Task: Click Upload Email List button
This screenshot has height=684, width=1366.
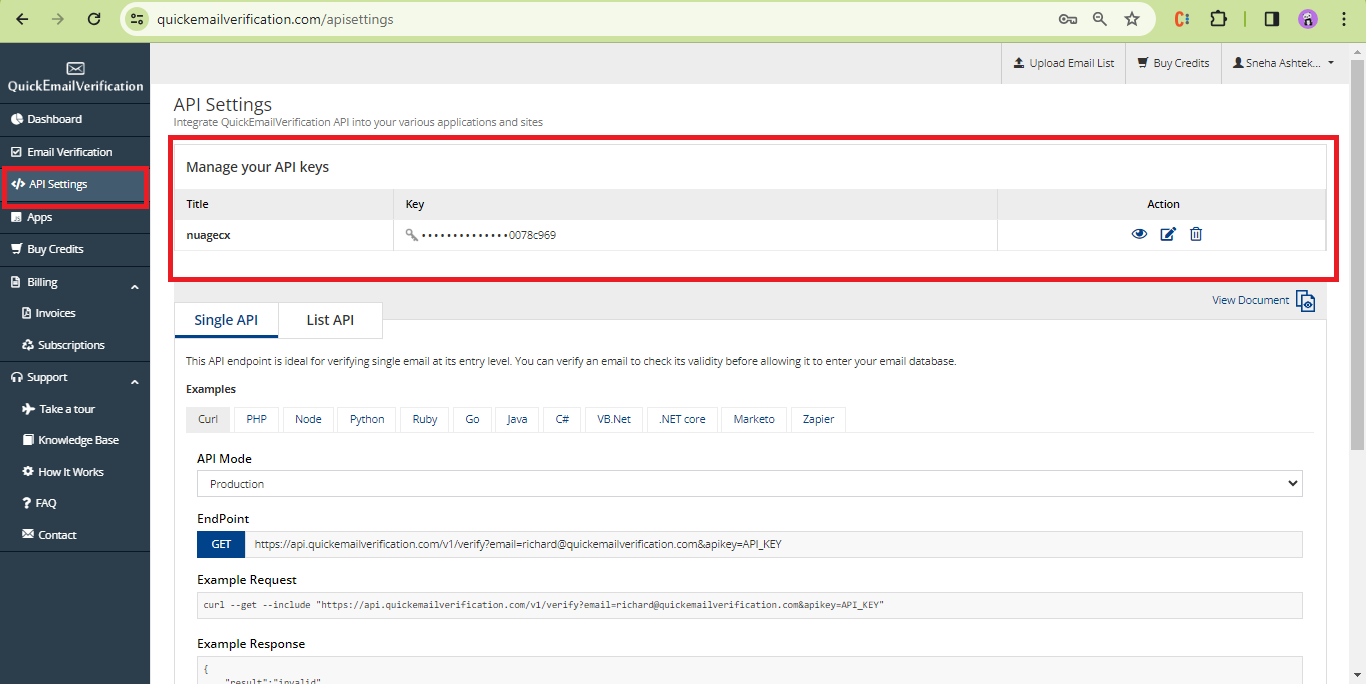Action: pos(1063,63)
